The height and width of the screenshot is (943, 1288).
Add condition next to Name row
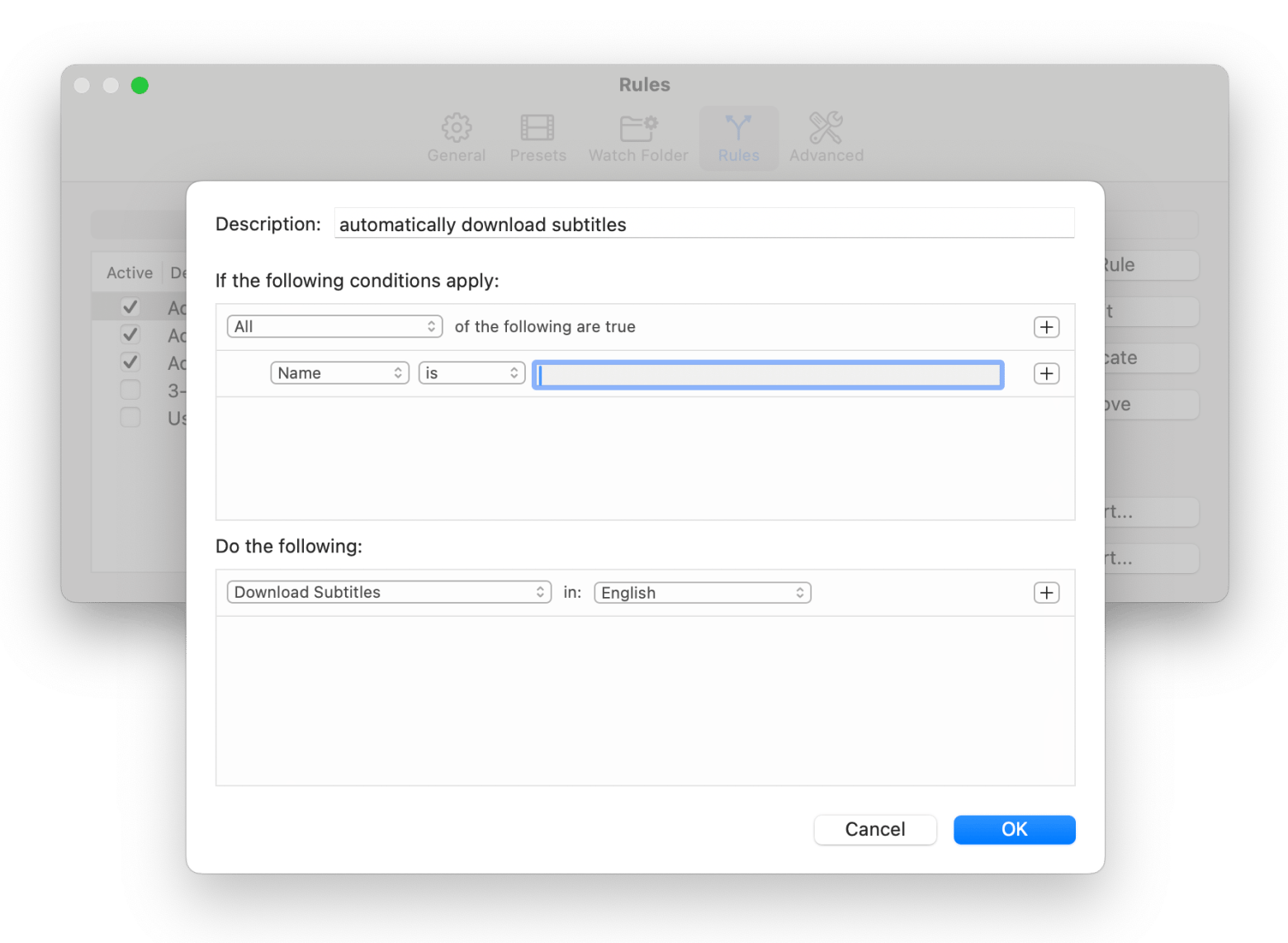[1046, 373]
